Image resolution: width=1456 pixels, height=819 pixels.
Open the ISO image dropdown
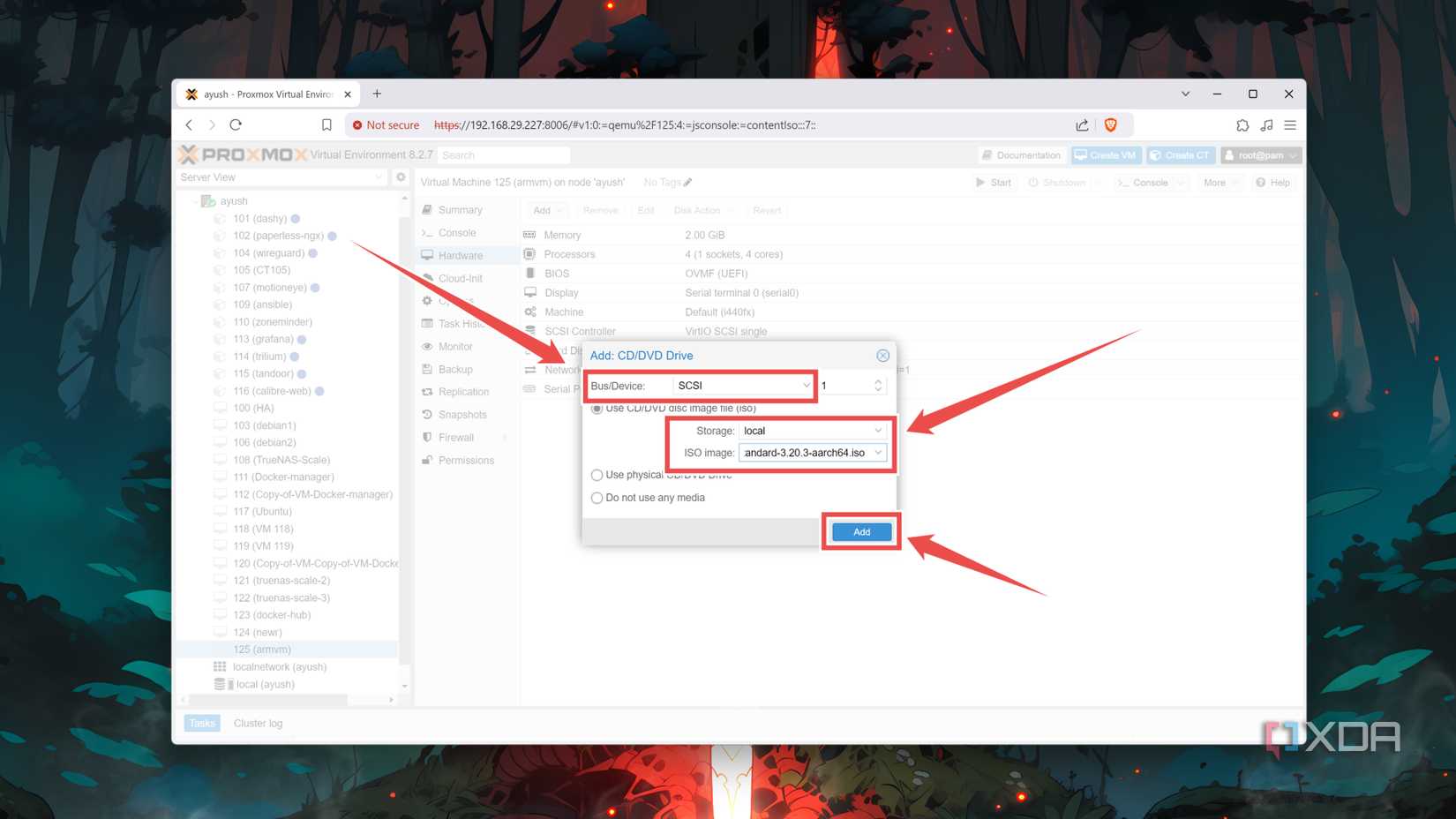point(812,453)
